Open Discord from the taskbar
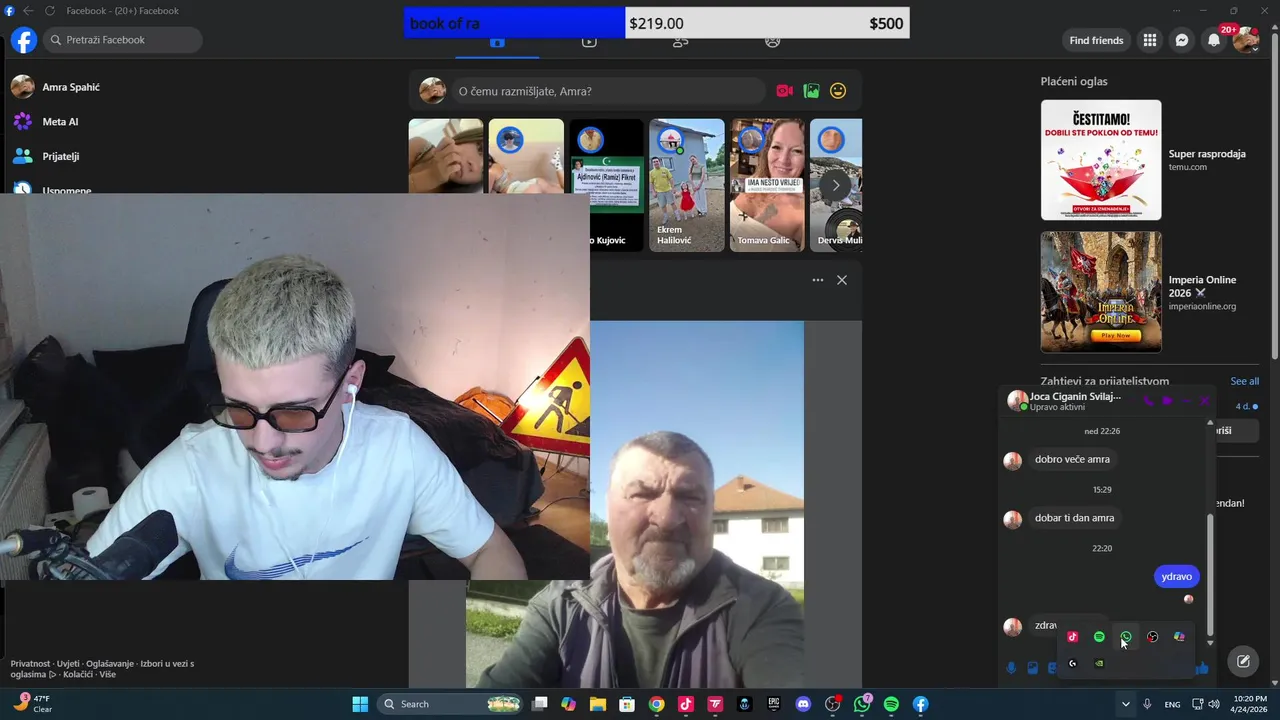1280x720 pixels. pos(803,704)
